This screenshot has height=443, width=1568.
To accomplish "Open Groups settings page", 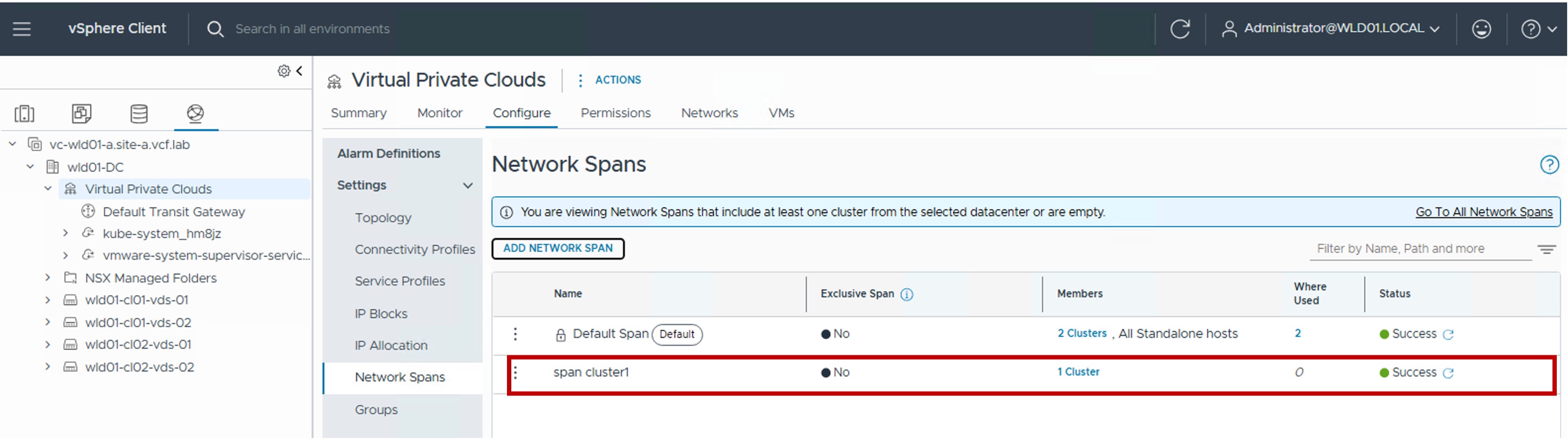I will click(x=376, y=410).
